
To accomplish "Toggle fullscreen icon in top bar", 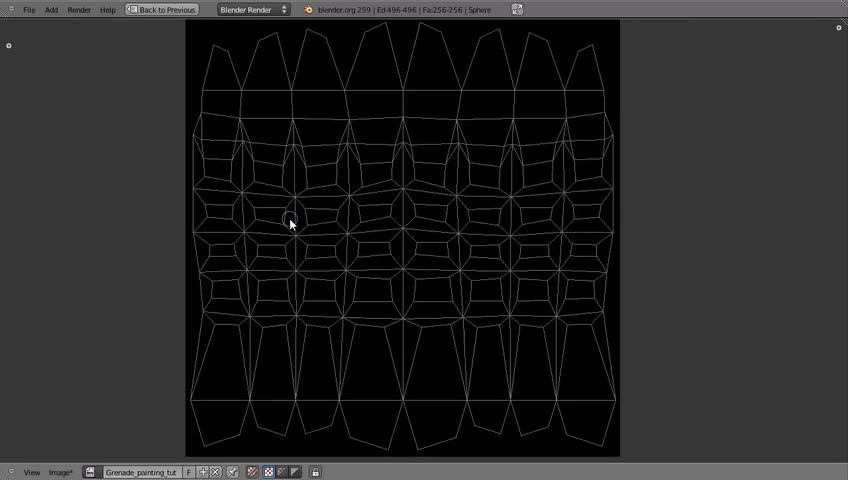I will click(517, 10).
